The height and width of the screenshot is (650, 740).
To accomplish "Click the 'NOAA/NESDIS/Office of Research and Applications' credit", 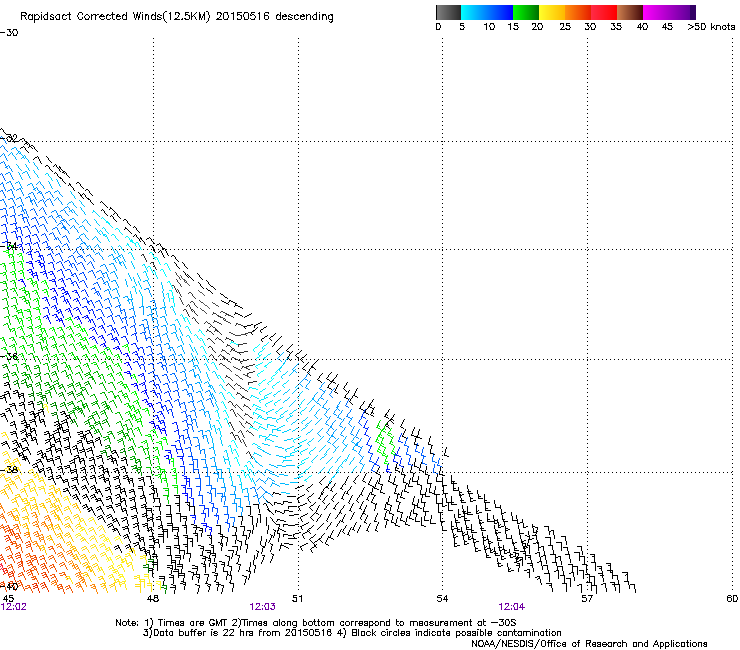I will (x=589, y=644).
